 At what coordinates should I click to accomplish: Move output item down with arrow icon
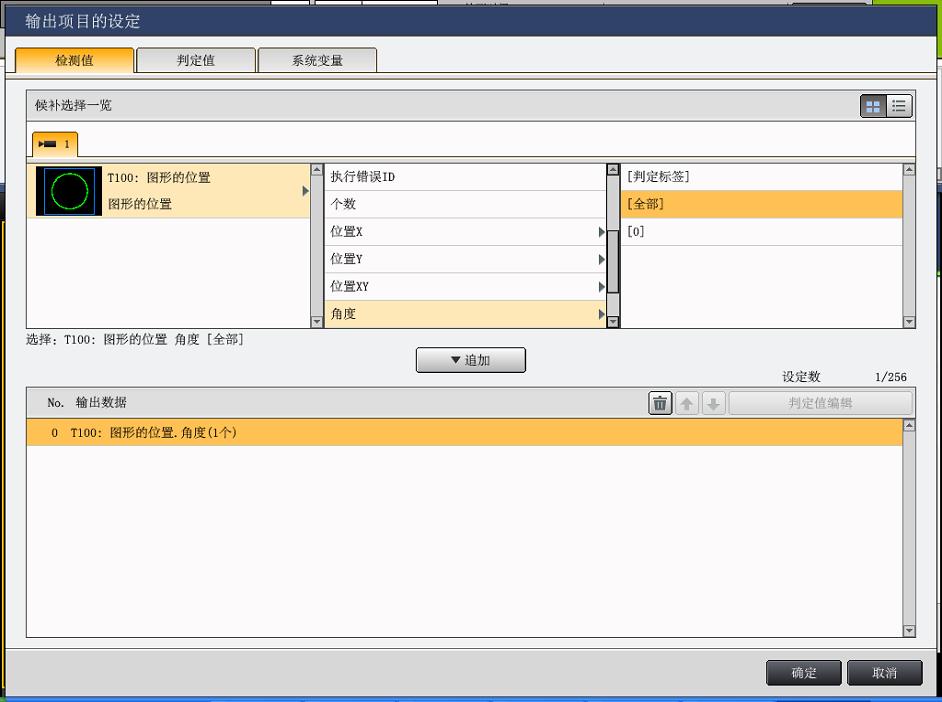tap(713, 403)
